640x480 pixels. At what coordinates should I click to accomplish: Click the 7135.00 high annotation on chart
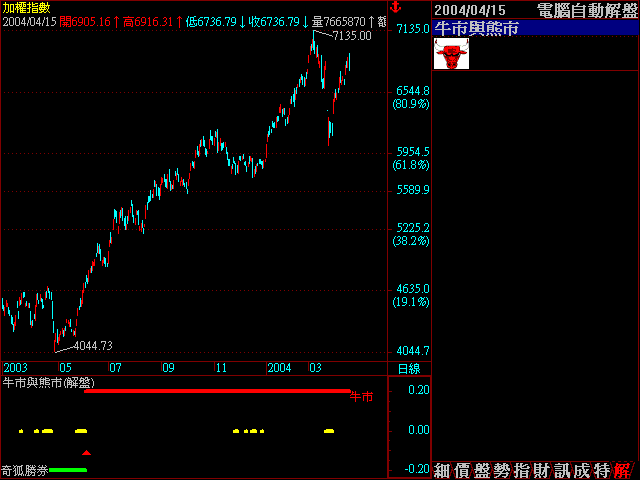[x=352, y=36]
